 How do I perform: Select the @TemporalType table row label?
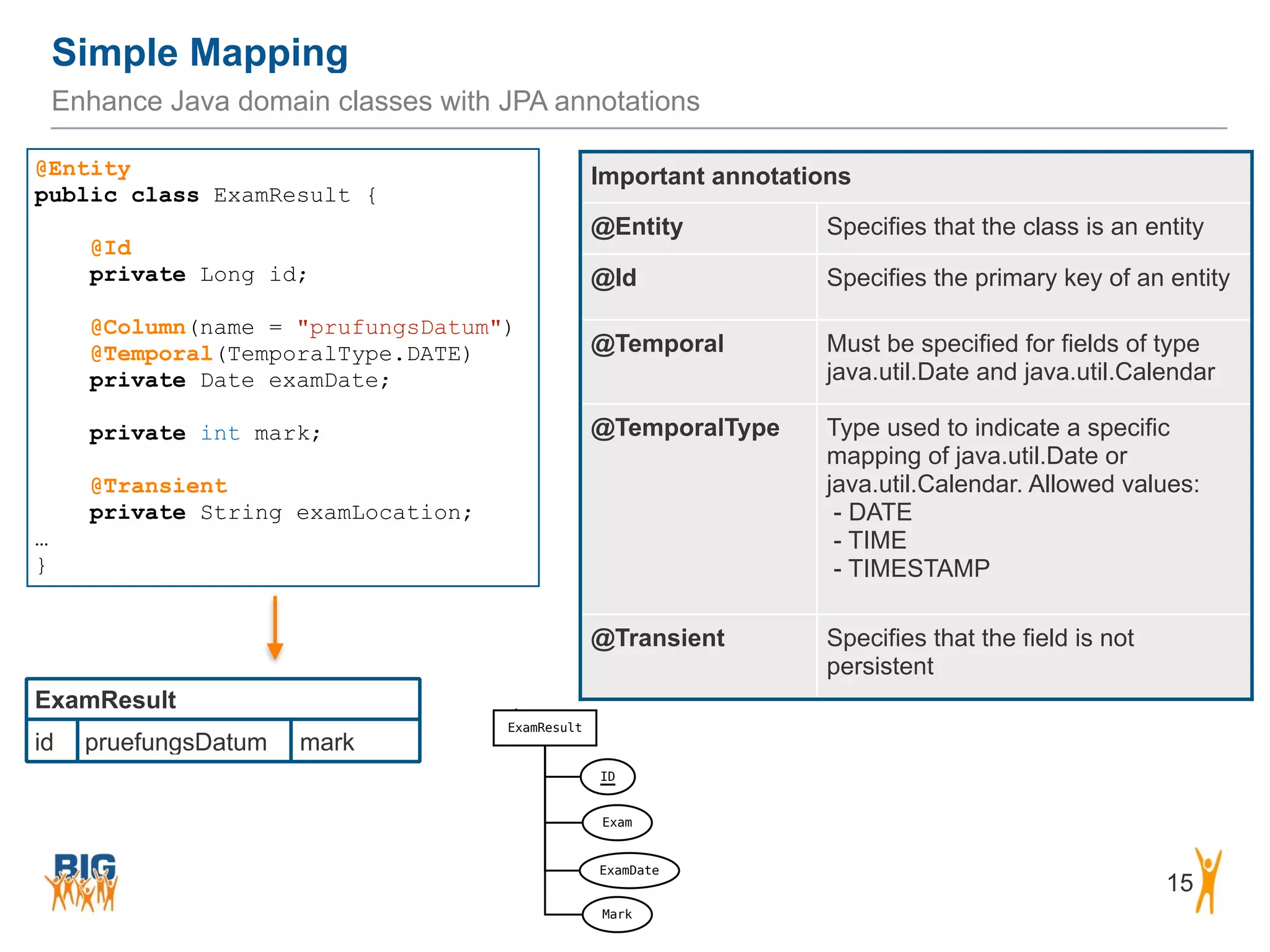(x=685, y=428)
